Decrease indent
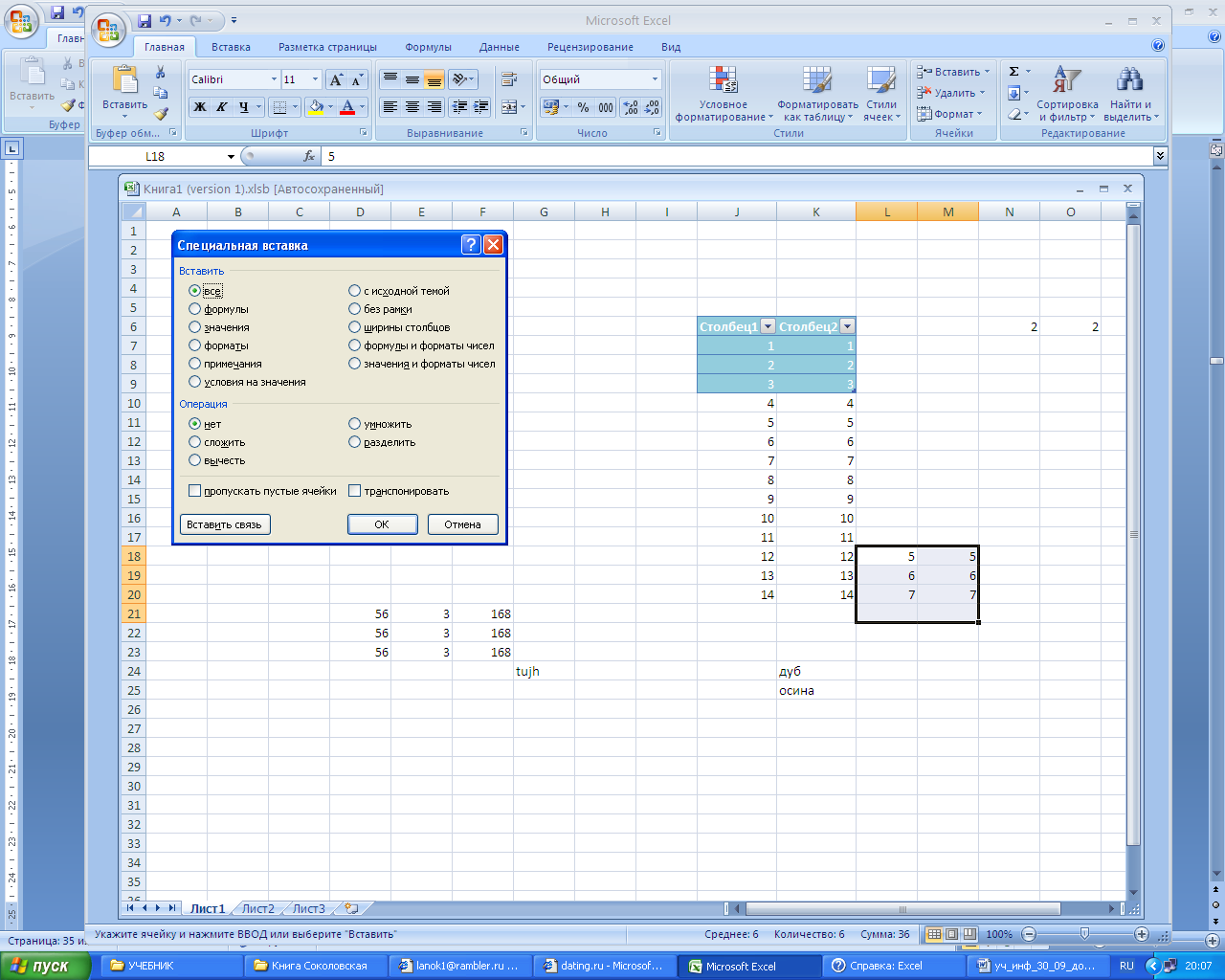The height and width of the screenshot is (980, 1225). point(460,107)
